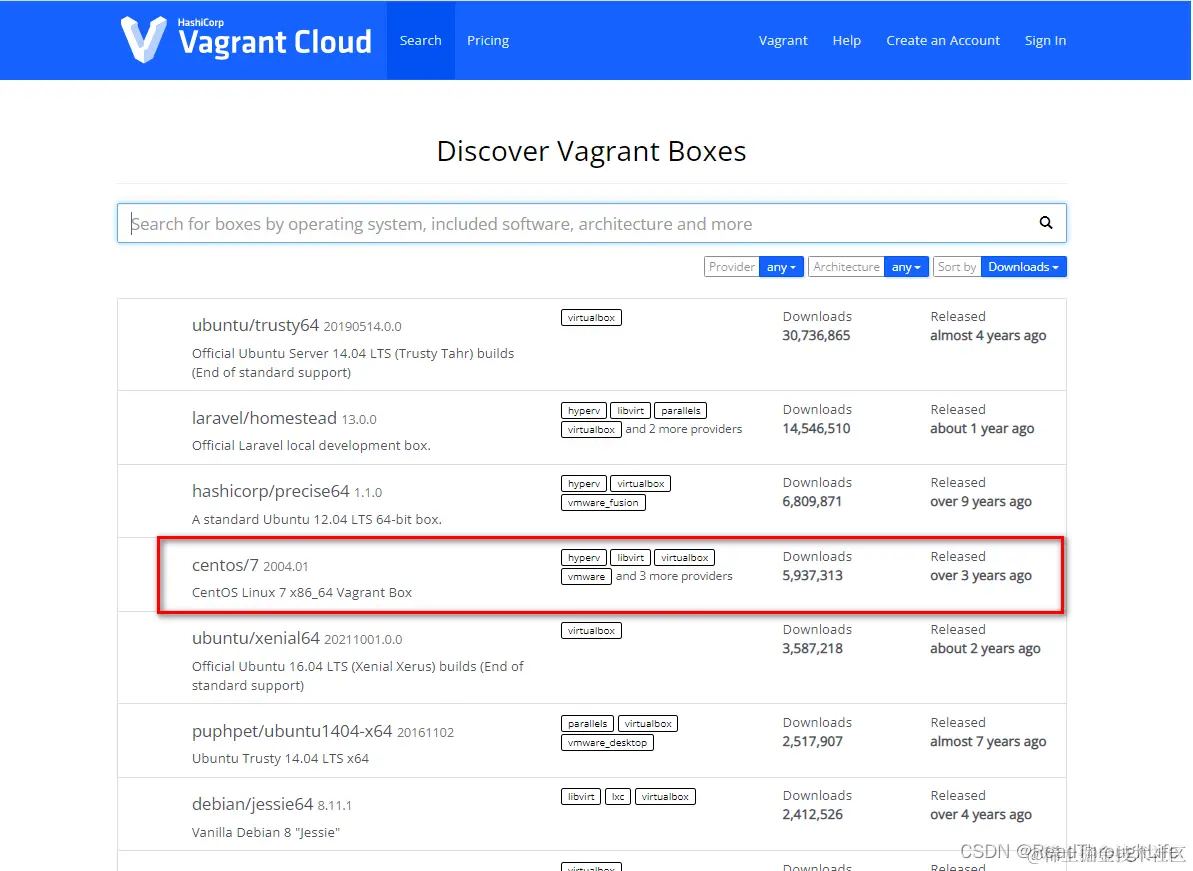Screen dimensions: 1193x871
Task: Click download count 2,517,907
Action: [813, 741]
